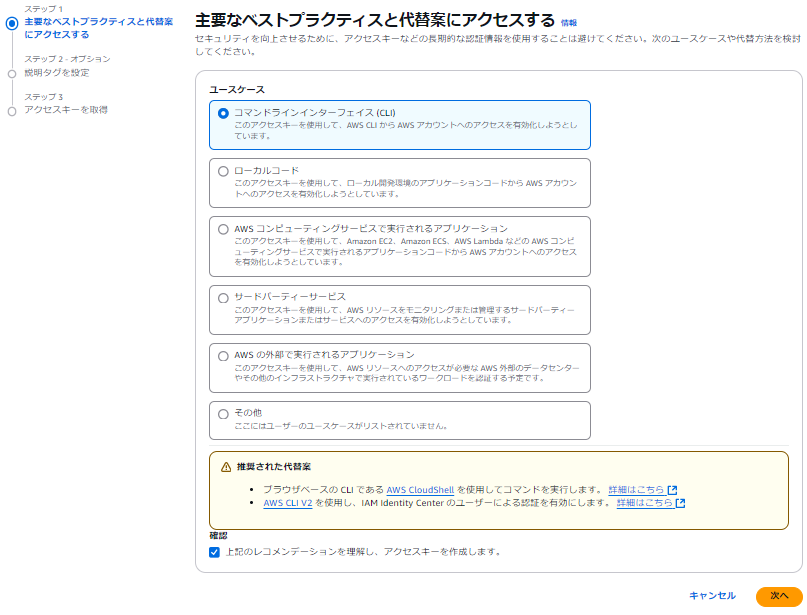Click the 次へ button

pyautogui.click(x=779, y=596)
